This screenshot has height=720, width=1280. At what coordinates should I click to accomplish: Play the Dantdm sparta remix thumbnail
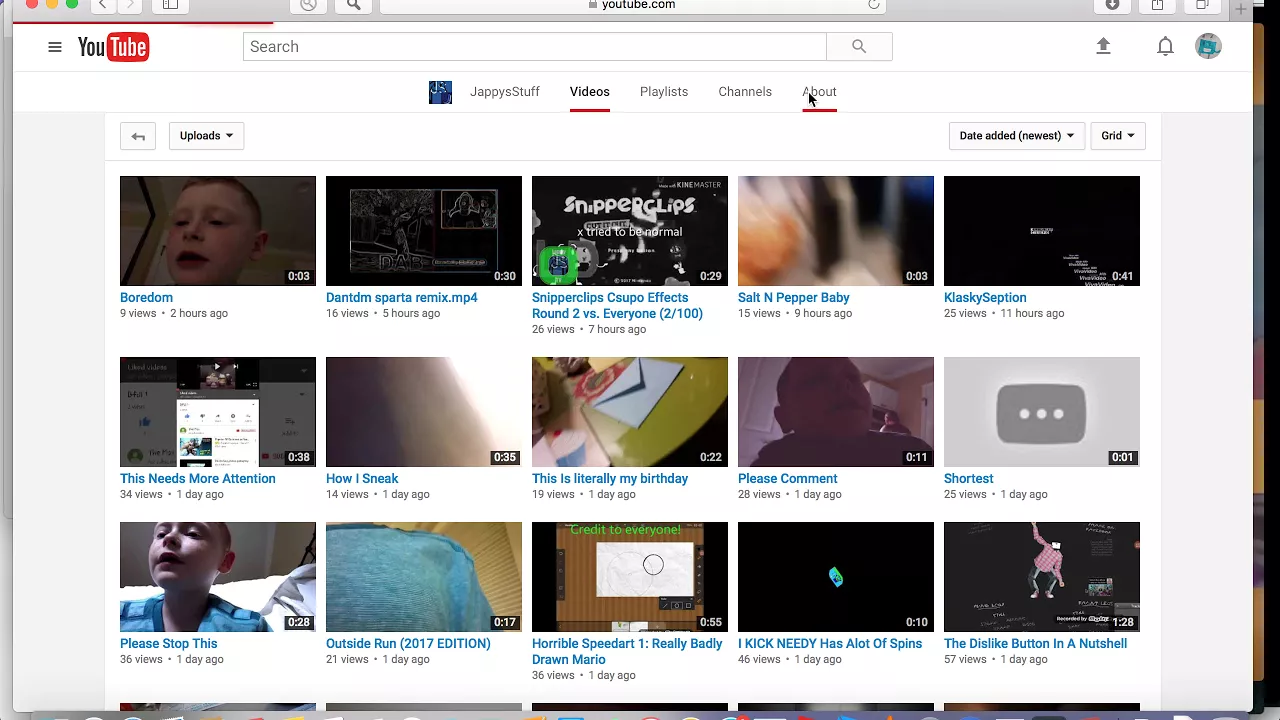424,231
